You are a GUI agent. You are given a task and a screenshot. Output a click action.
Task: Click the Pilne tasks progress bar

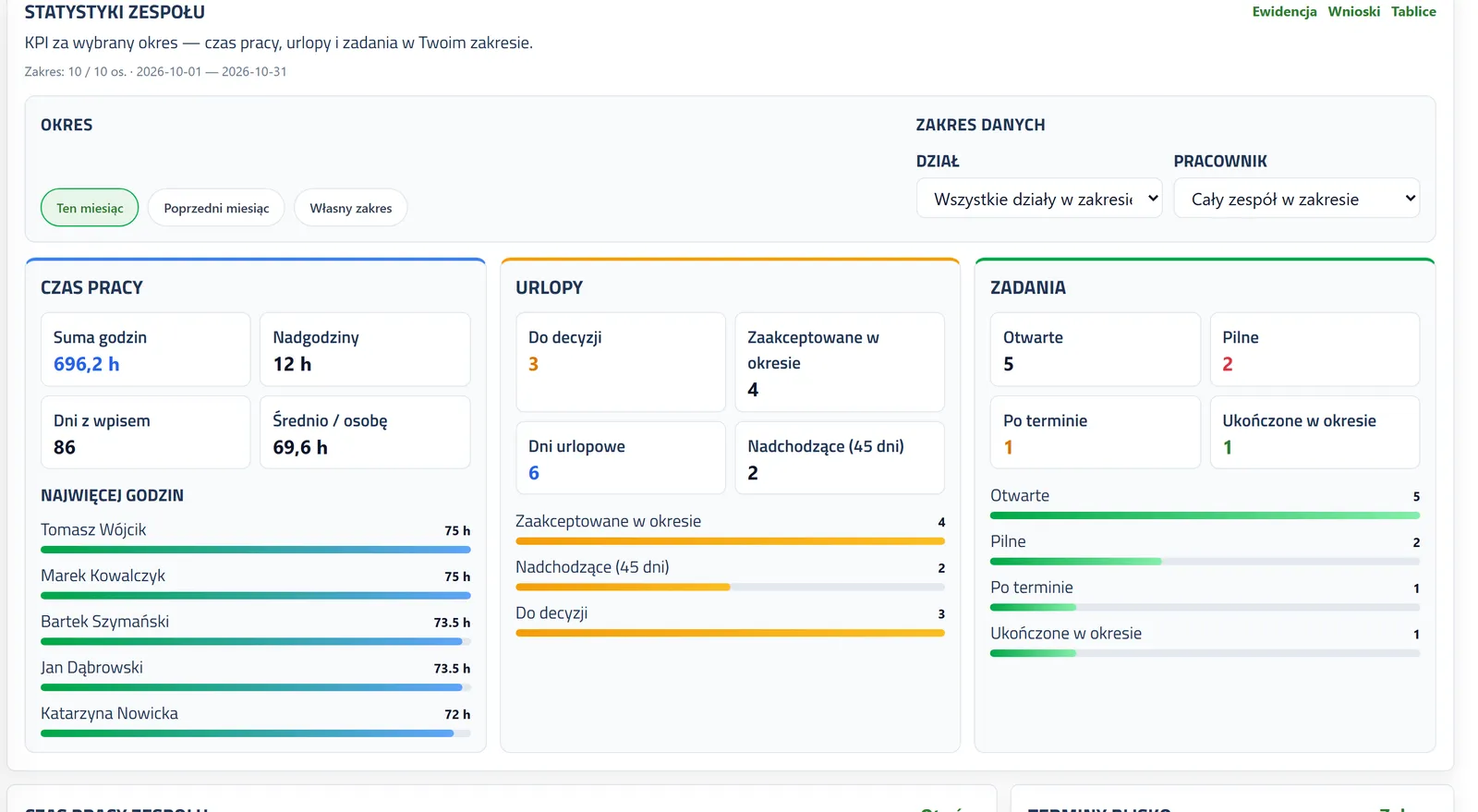click(1205, 562)
